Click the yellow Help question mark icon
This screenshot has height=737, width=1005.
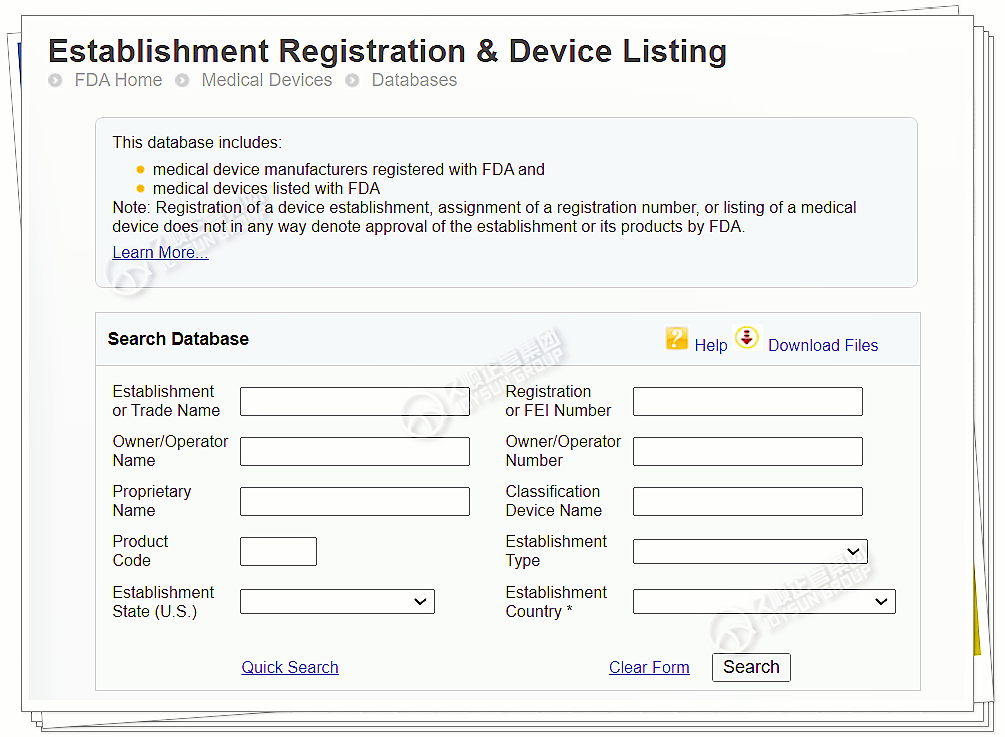[x=677, y=339]
